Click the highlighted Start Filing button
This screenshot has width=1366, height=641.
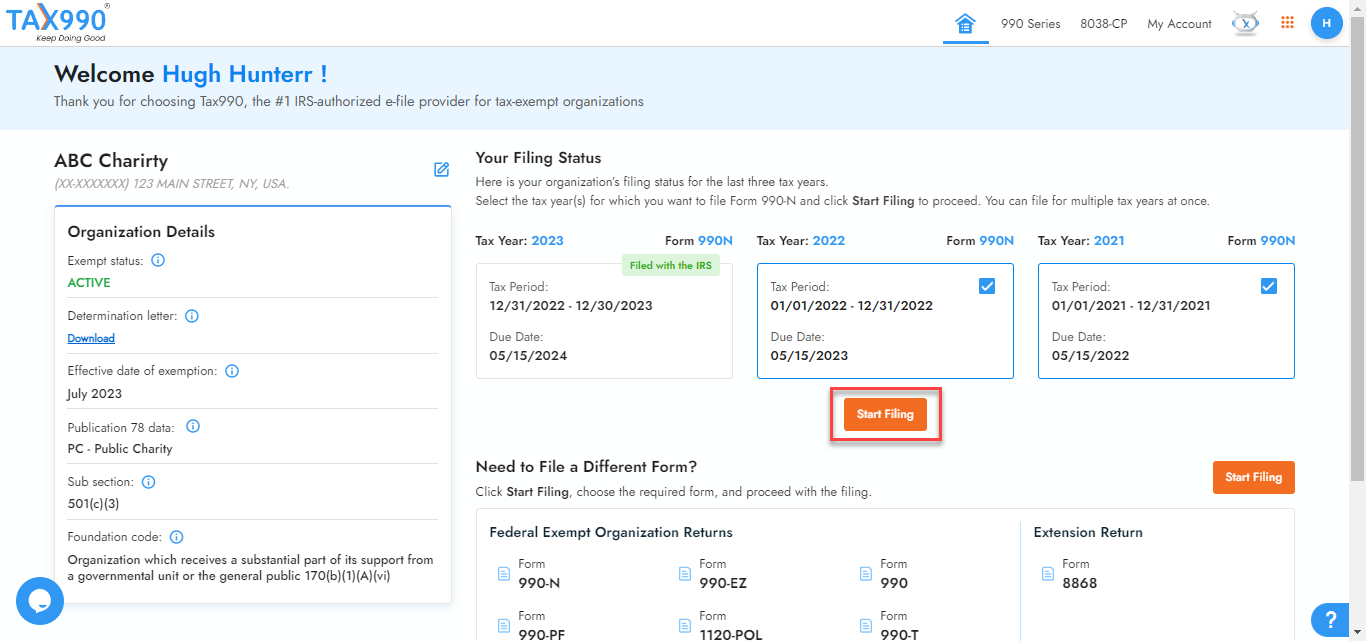tap(884, 413)
